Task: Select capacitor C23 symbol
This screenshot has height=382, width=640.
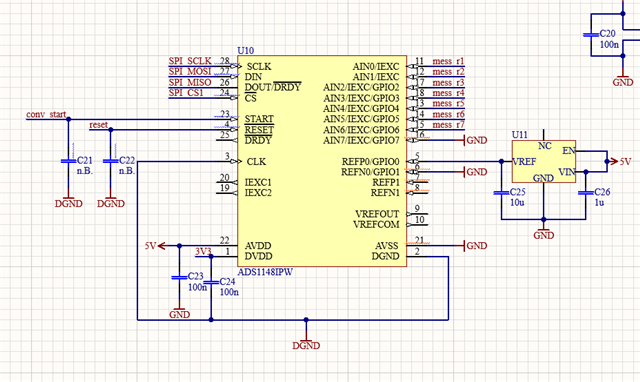Action: 179,278
